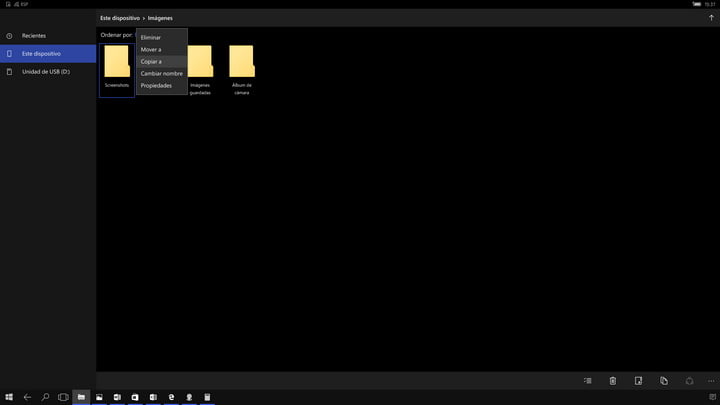Image resolution: width=720 pixels, height=405 pixels.
Task: Choose Mover a from the context menu
Action: [151, 49]
